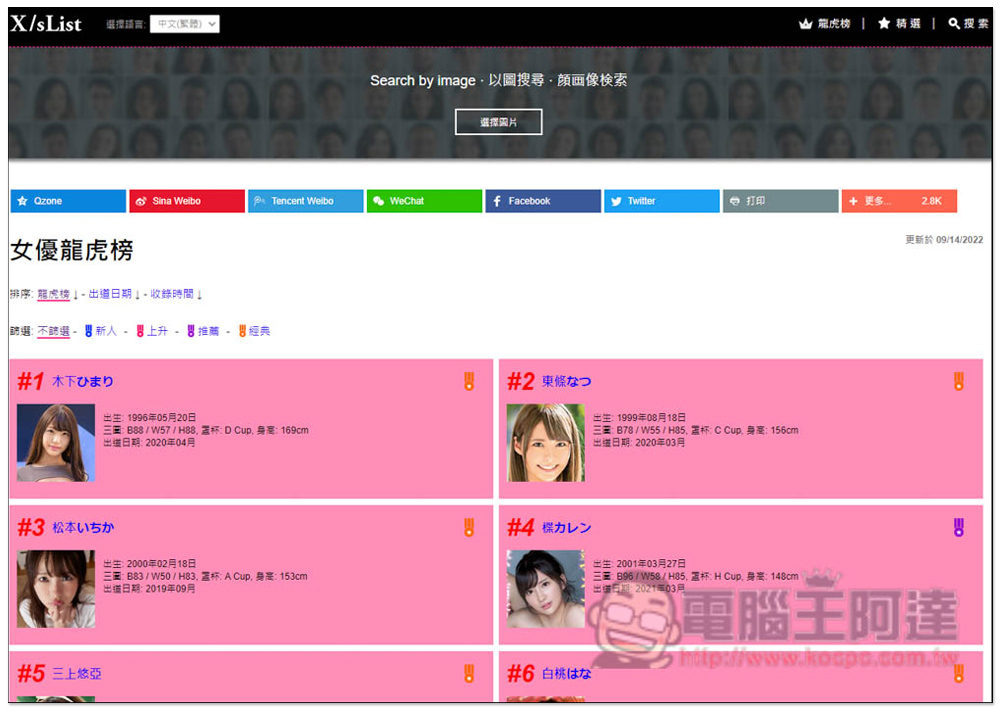Click the Facebook f icon

tap(497, 201)
